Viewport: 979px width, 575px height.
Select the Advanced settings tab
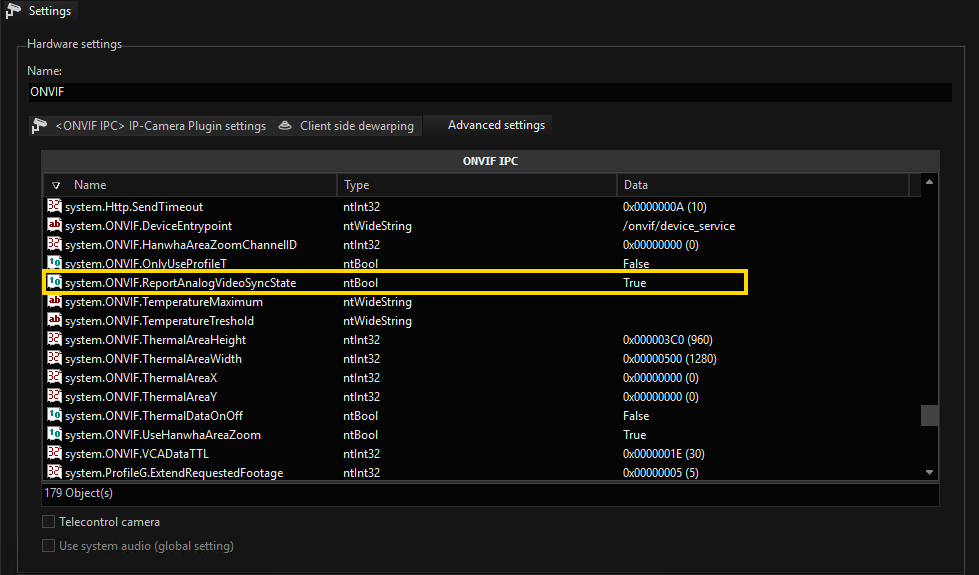[495, 125]
